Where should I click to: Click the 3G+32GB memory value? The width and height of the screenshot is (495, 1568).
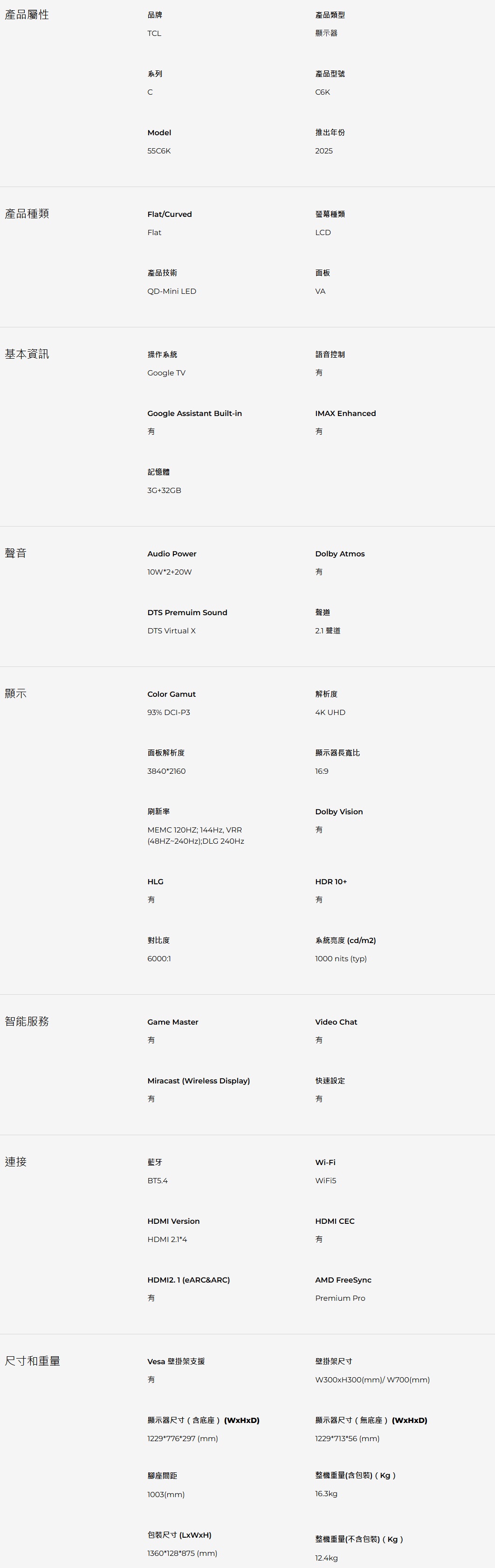click(164, 490)
